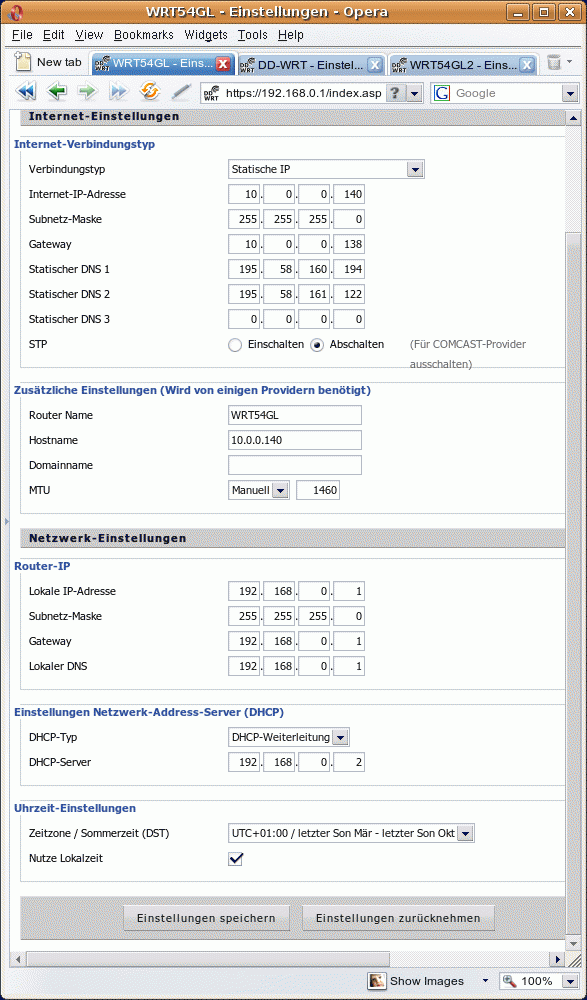The image size is (587, 1000).
Task: Click Einstellungen zurücknehmen button
Action: [x=398, y=918]
